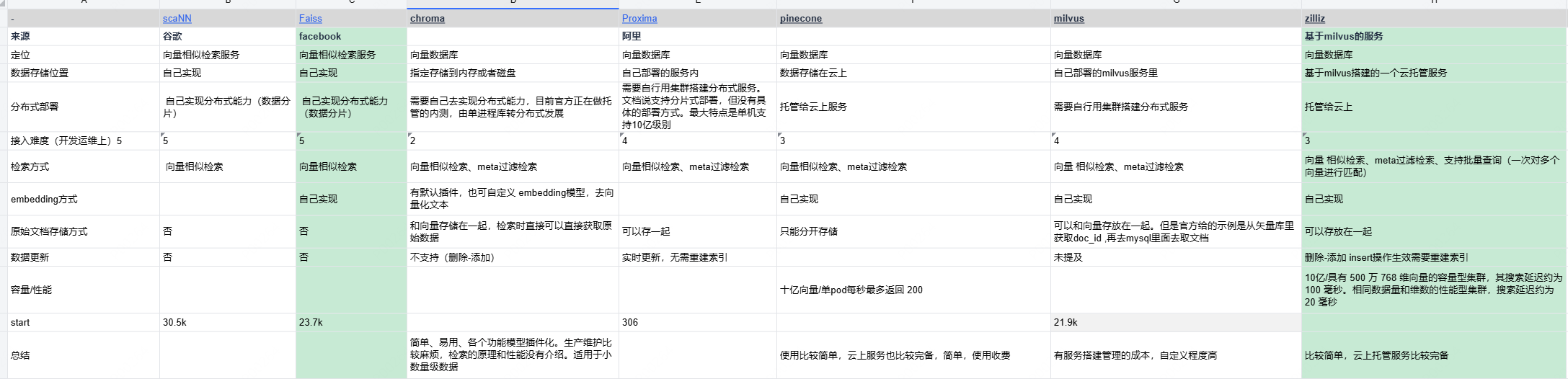The image size is (1568, 379).
Task: Click the 谷歌 cell under scaNN
Action: click(228, 36)
